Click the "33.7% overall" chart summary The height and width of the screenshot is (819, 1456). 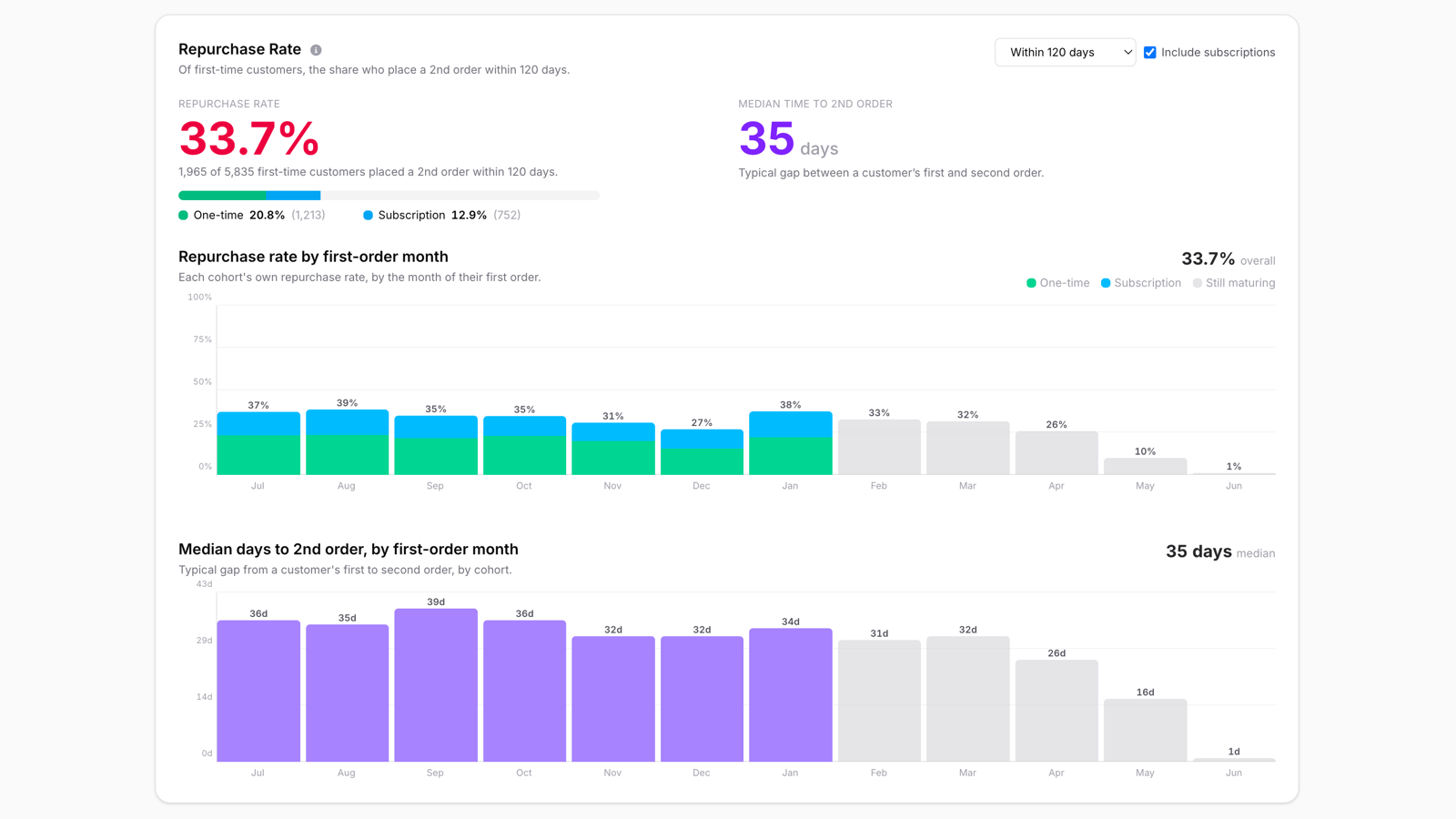coord(1228,259)
